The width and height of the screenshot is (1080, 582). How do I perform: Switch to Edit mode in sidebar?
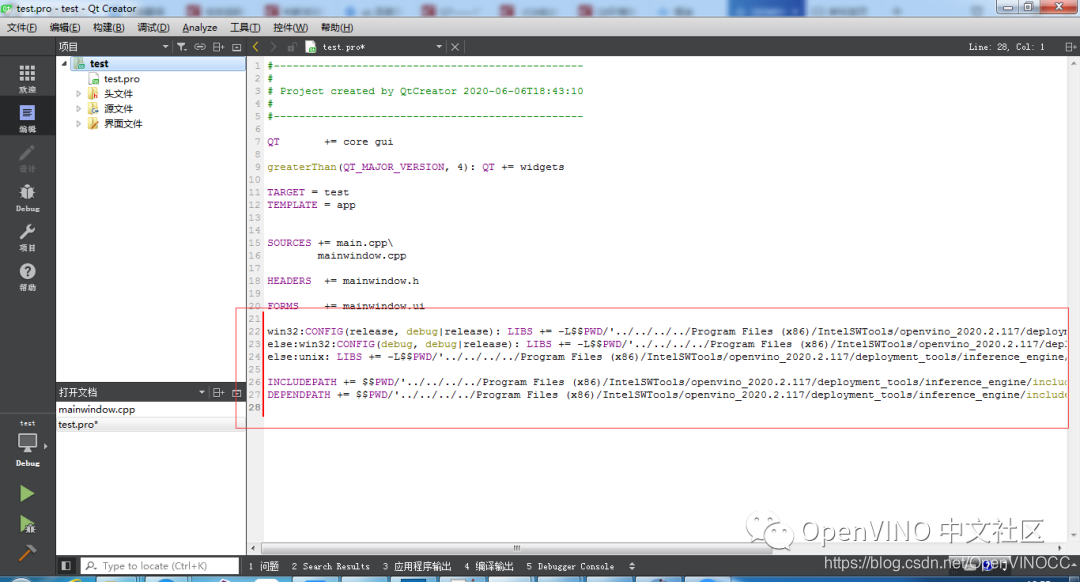[x=28, y=118]
